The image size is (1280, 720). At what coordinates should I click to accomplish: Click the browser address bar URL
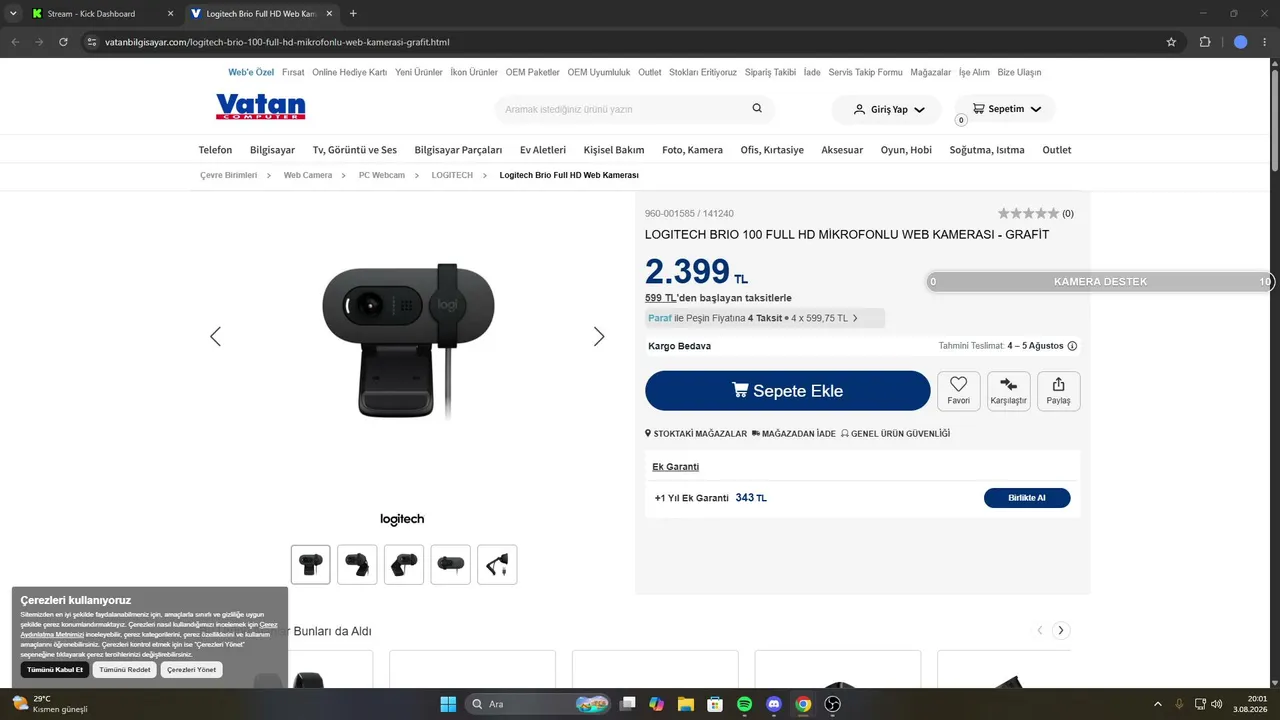(277, 42)
